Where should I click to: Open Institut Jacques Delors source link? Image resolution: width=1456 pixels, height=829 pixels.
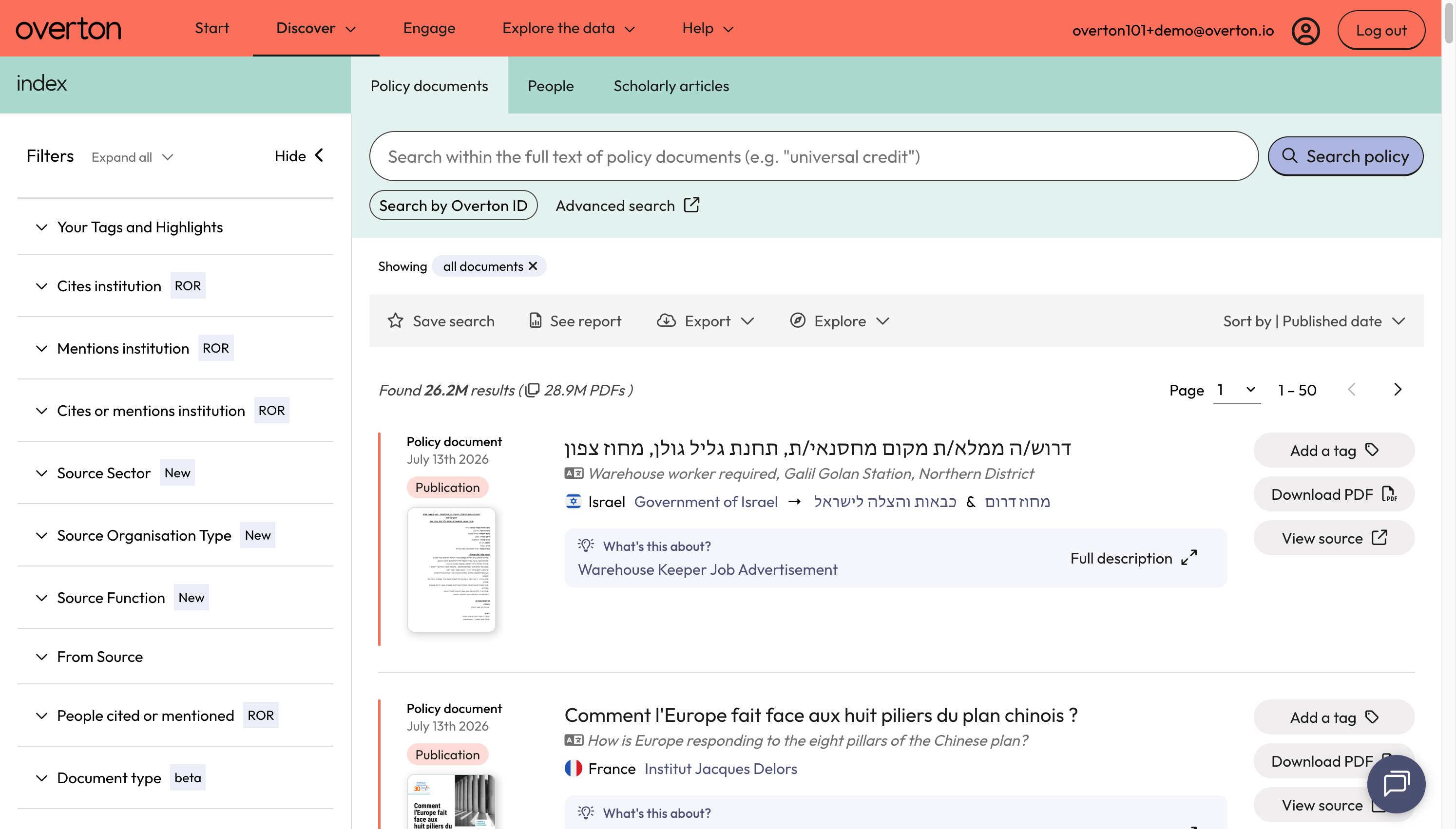(720, 768)
